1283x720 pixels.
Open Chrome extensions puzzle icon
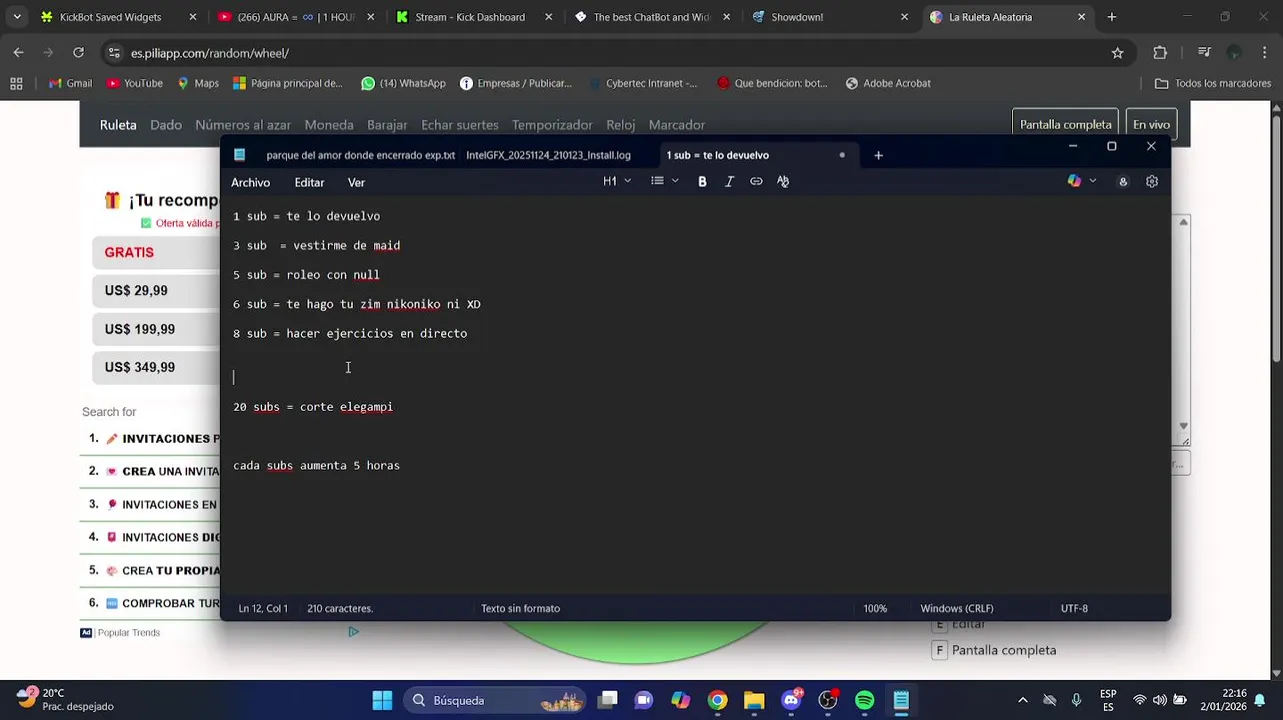pyautogui.click(x=1160, y=53)
